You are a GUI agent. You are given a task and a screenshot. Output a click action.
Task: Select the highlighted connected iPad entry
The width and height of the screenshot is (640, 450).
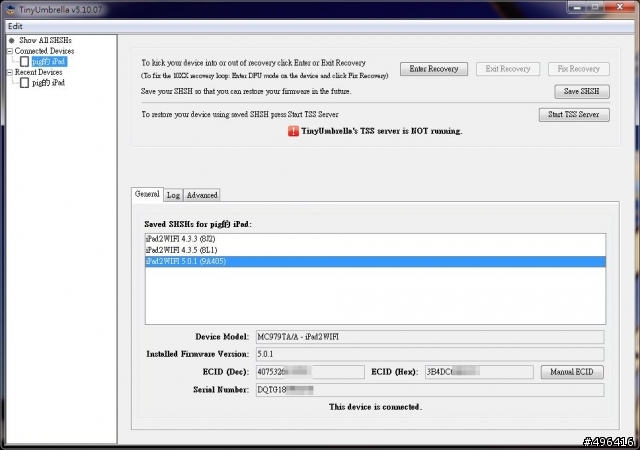pos(49,62)
